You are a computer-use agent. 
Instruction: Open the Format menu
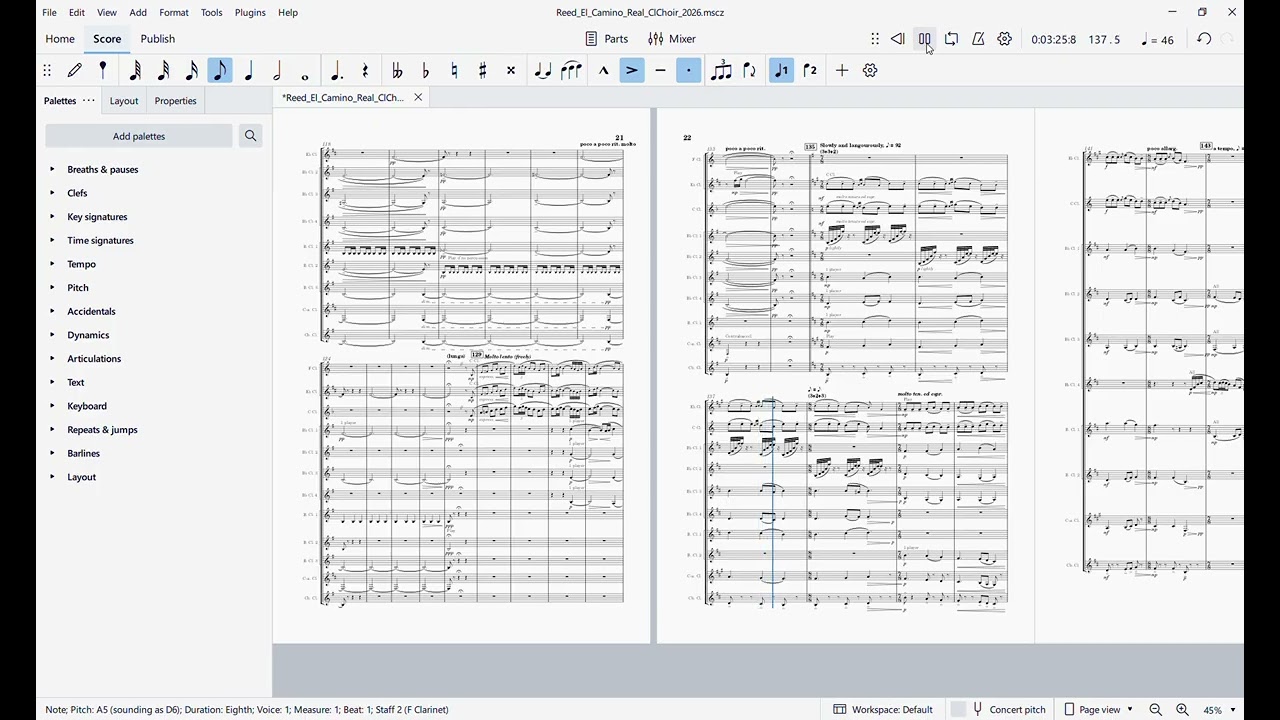coord(174,12)
